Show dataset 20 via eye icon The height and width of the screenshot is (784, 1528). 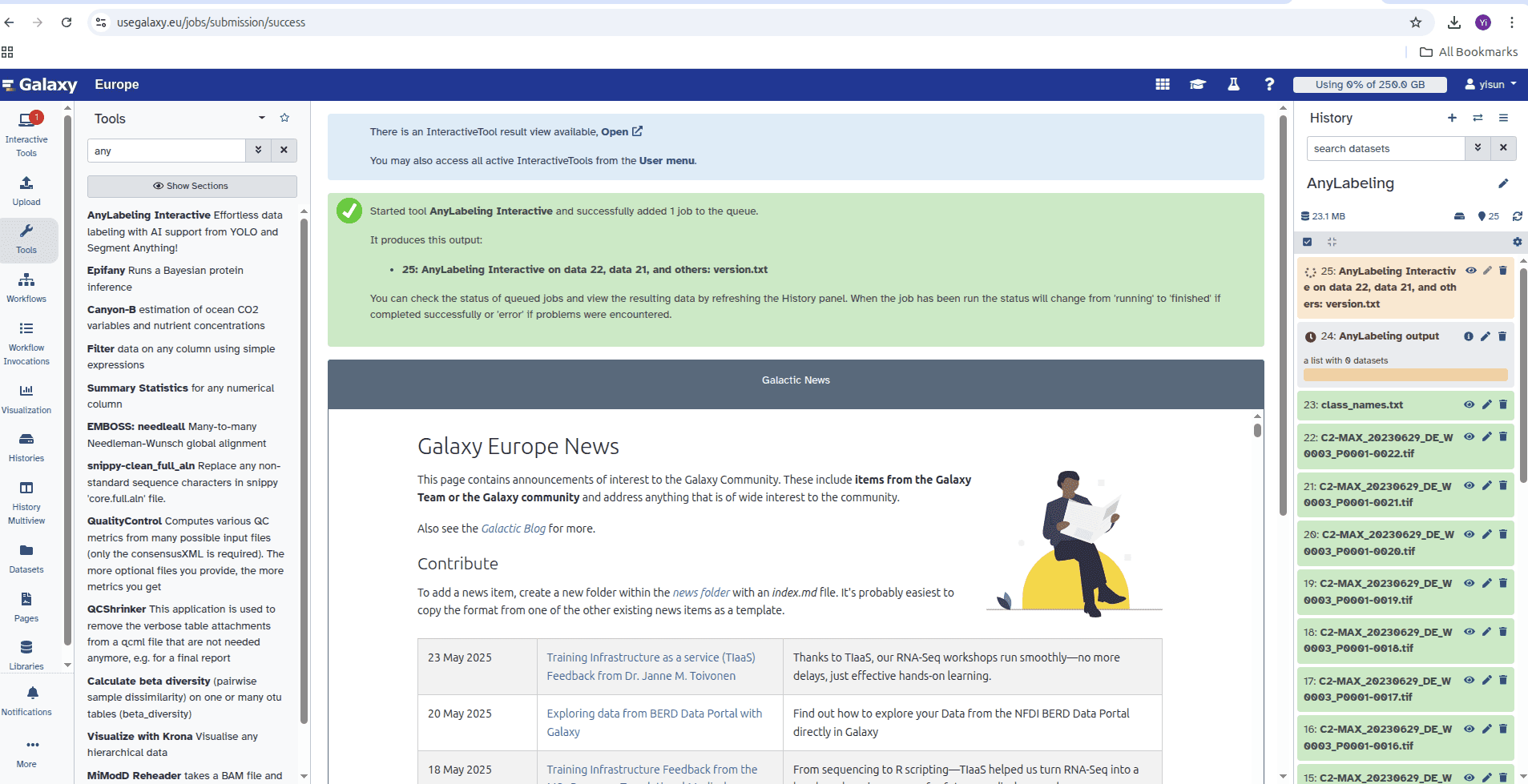pyautogui.click(x=1470, y=534)
